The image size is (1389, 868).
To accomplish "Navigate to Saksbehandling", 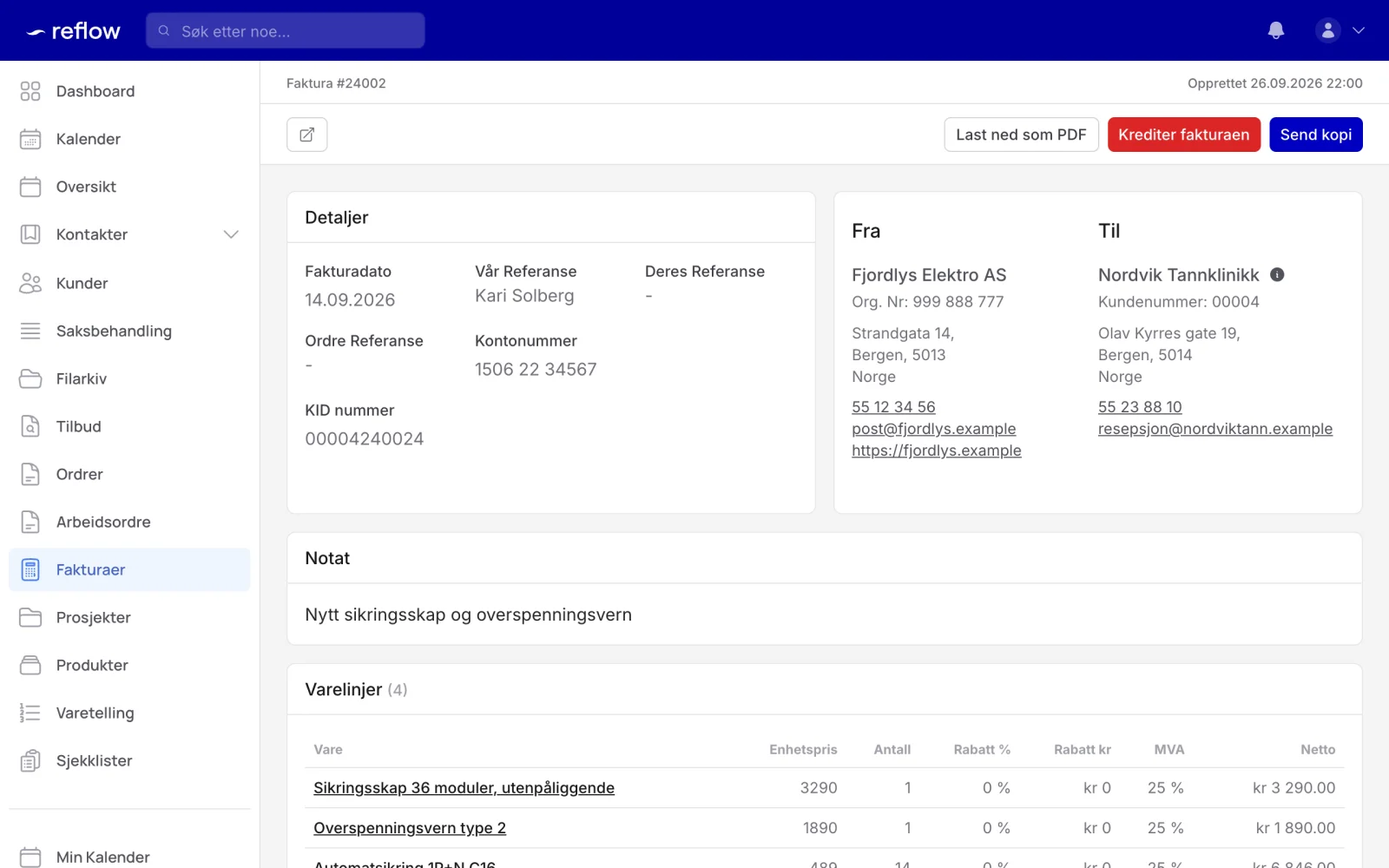I will 129,331.
